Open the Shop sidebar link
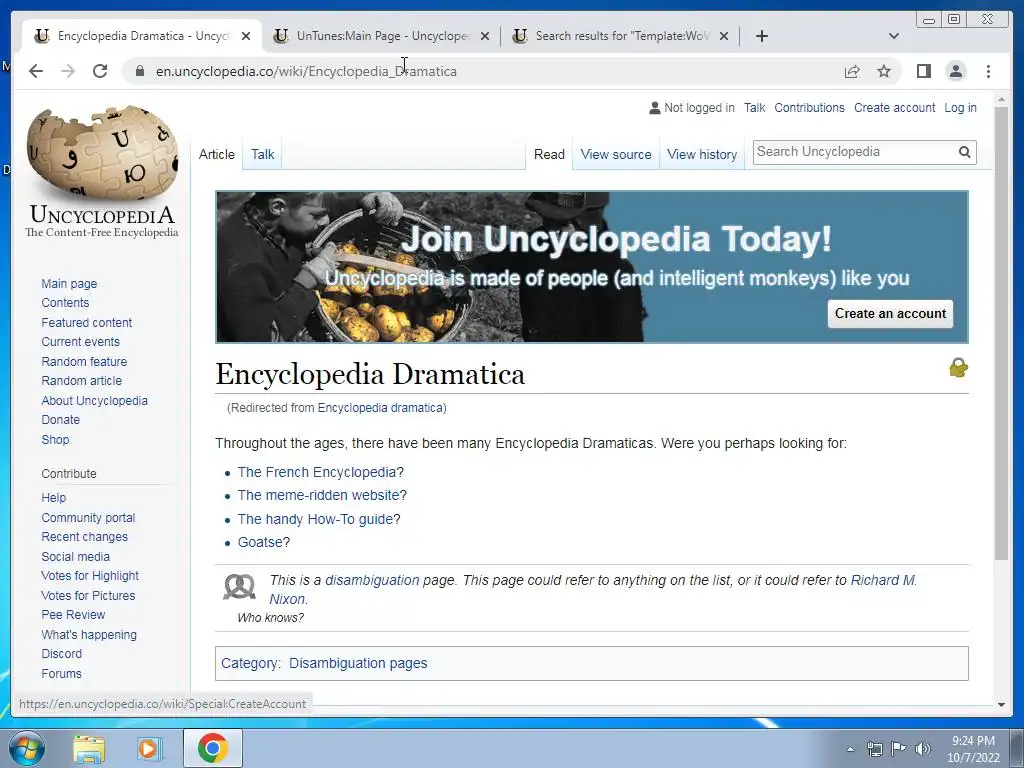Screen dimensions: 1024x768 (55, 440)
